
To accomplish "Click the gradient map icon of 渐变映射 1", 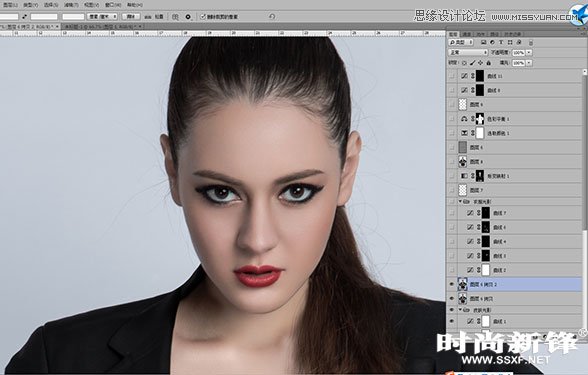I will 464,176.
